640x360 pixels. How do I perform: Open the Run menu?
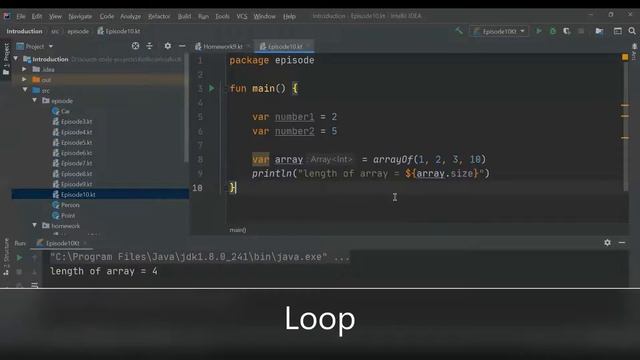coord(203,16)
